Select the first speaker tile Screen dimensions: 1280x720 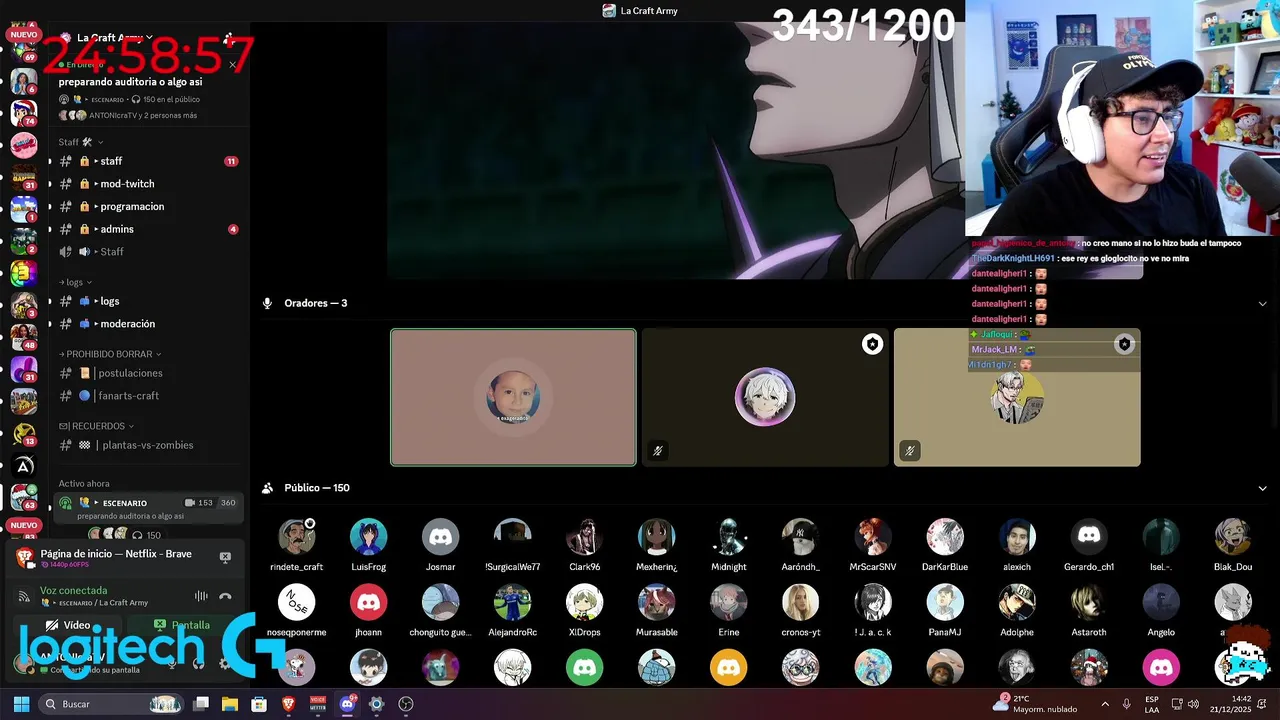pyautogui.click(x=513, y=397)
